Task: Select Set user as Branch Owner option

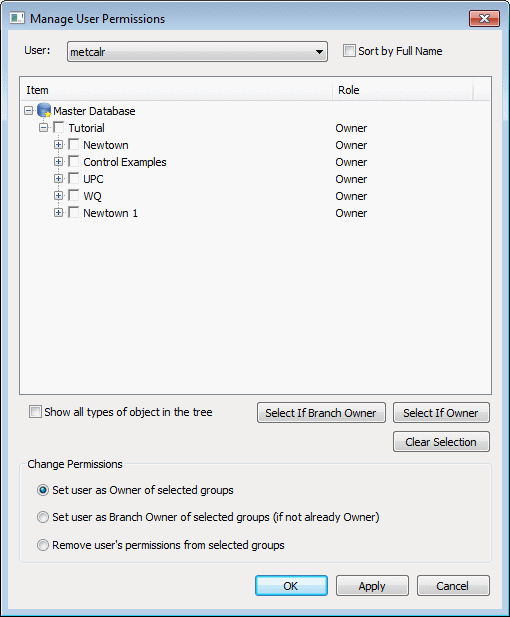Action: point(43,517)
